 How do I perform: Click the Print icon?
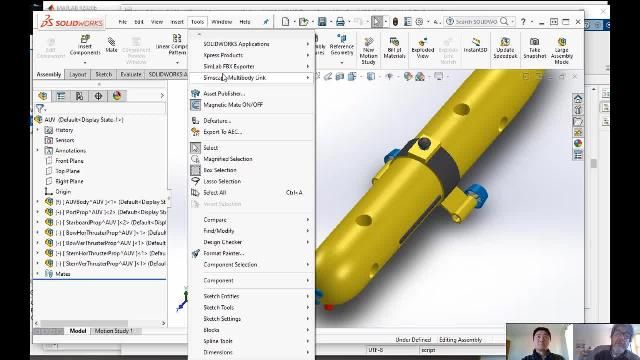(340, 22)
